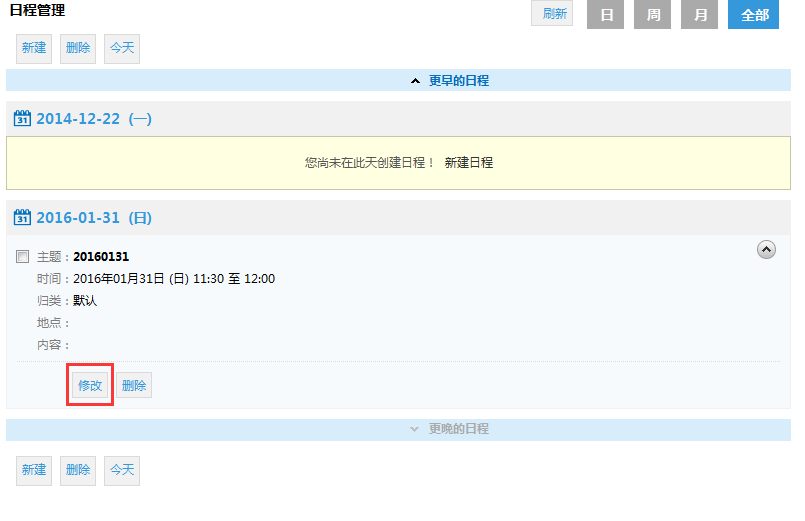Click the schedule subject 20160131
The width and height of the screenshot is (805, 521).
coord(101,257)
